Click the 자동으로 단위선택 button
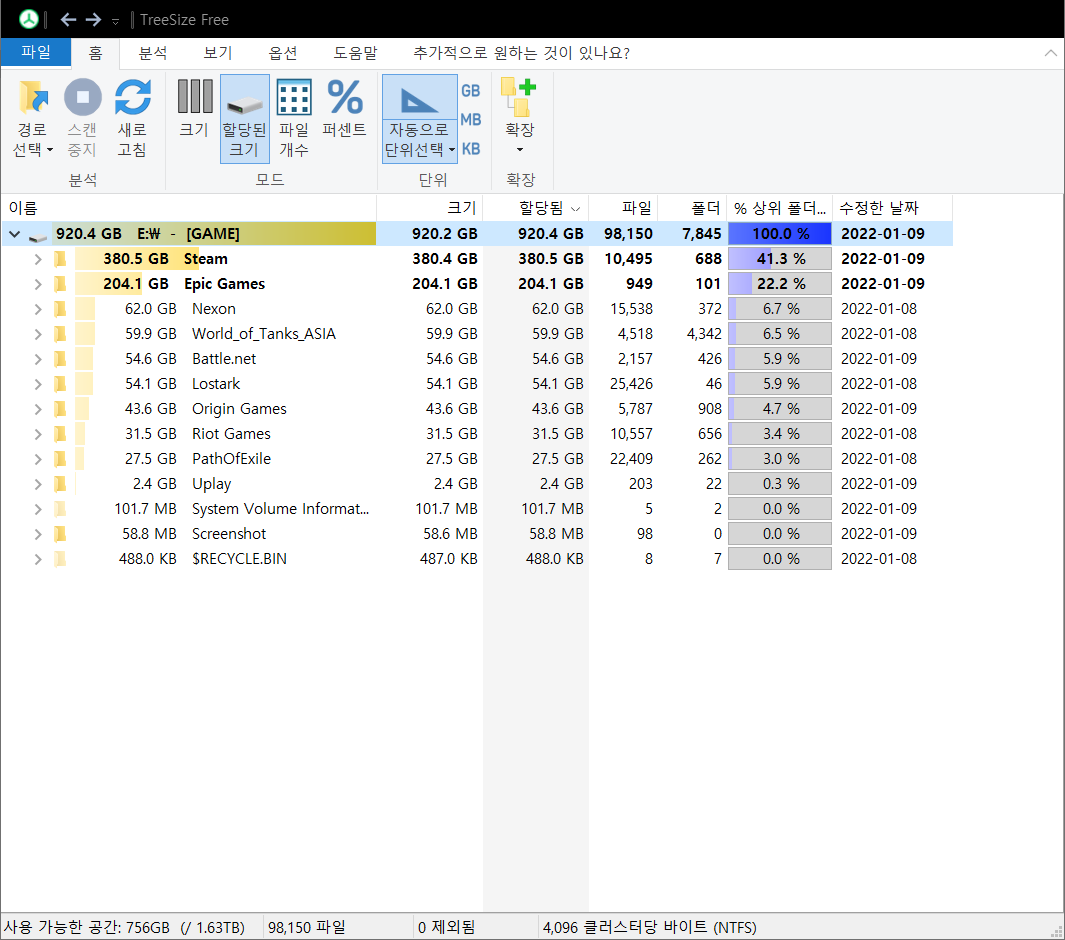1065x940 pixels. pos(419,119)
